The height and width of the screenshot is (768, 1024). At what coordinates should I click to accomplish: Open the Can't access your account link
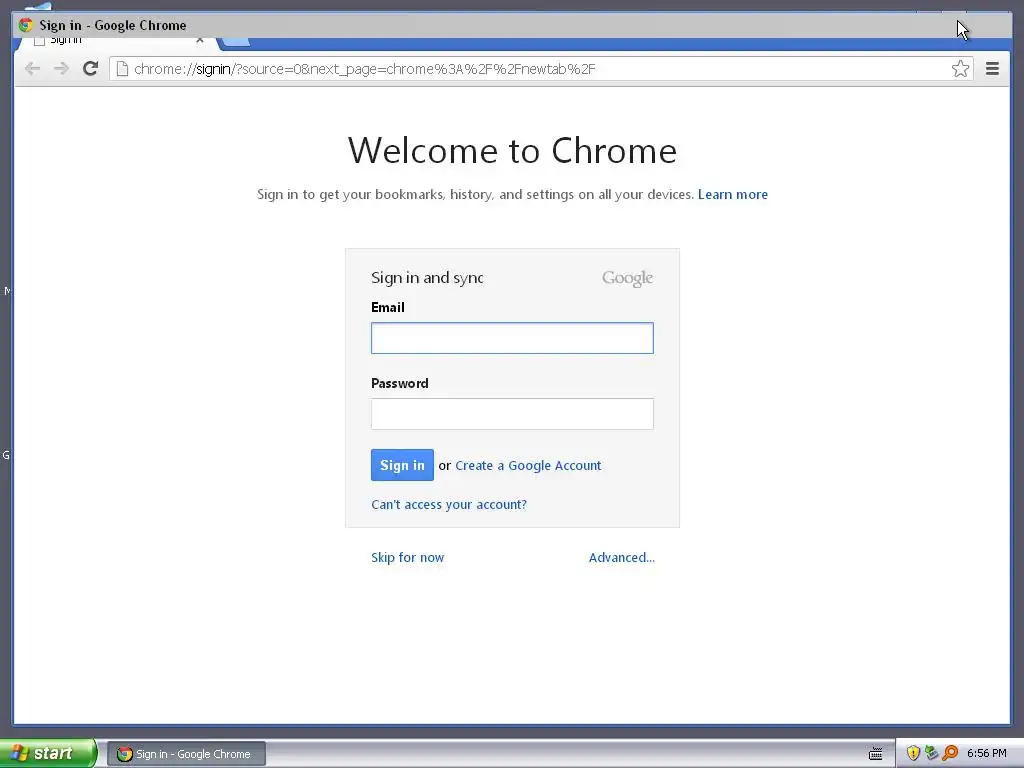tap(449, 504)
